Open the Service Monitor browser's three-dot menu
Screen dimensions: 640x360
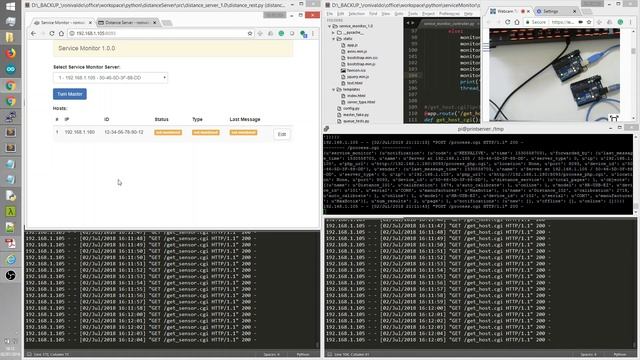tap(313, 33)
